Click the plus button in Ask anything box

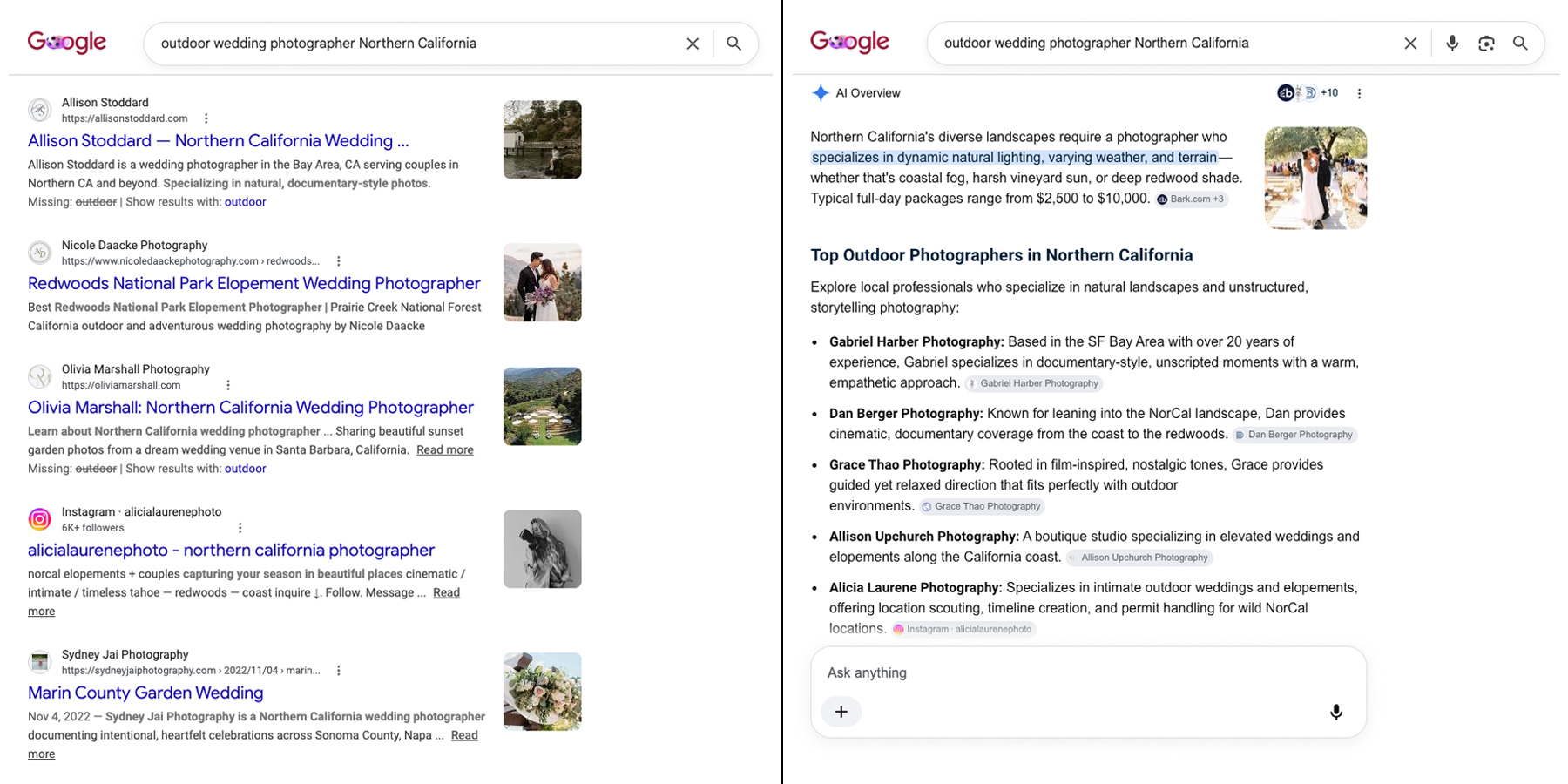point(841,712)
